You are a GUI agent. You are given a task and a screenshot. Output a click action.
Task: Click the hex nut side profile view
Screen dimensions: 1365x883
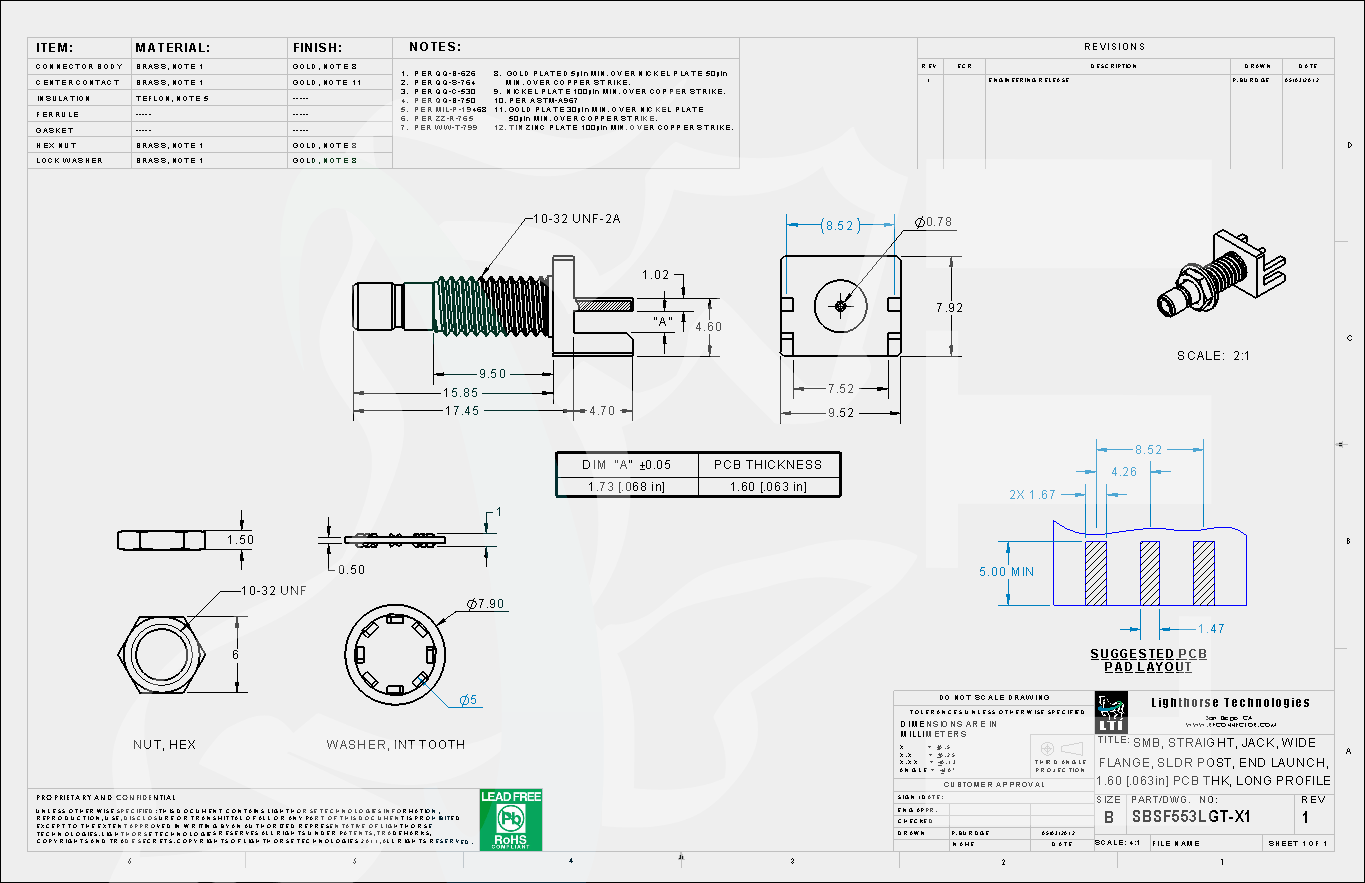[161, 540]
